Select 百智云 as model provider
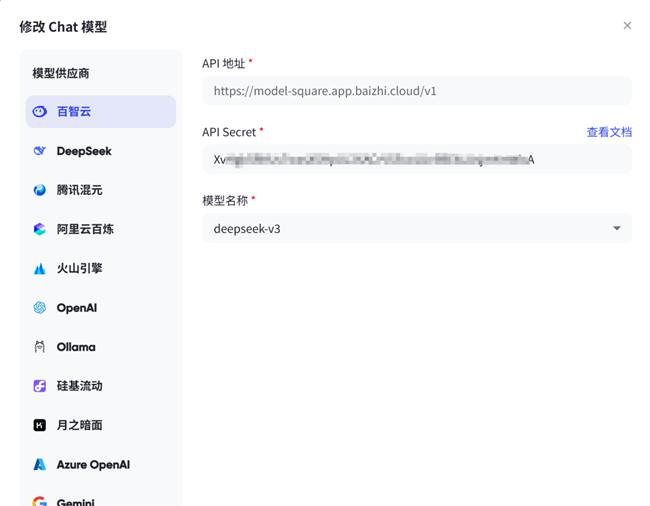 (101, 111)
